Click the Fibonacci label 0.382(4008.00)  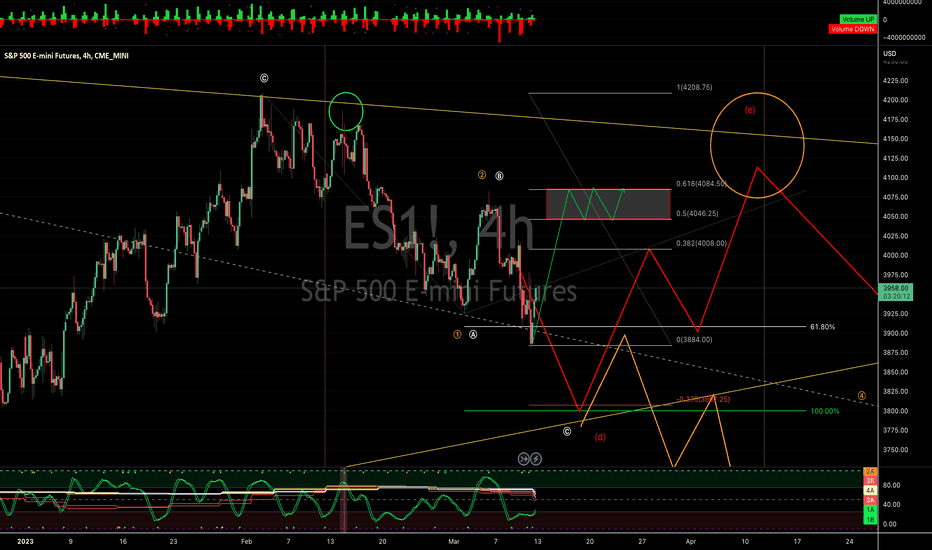pyautogui.click(x=701, y=243)
